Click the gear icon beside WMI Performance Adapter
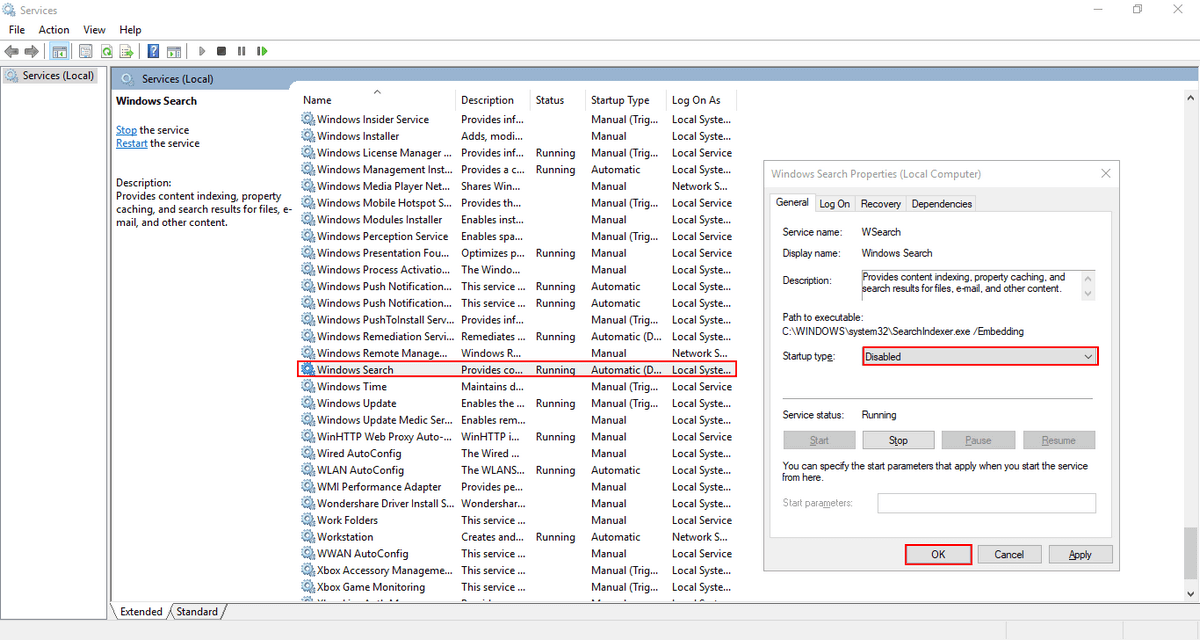The height and width of the screenshot is (640, 1200). pos(308,487)
